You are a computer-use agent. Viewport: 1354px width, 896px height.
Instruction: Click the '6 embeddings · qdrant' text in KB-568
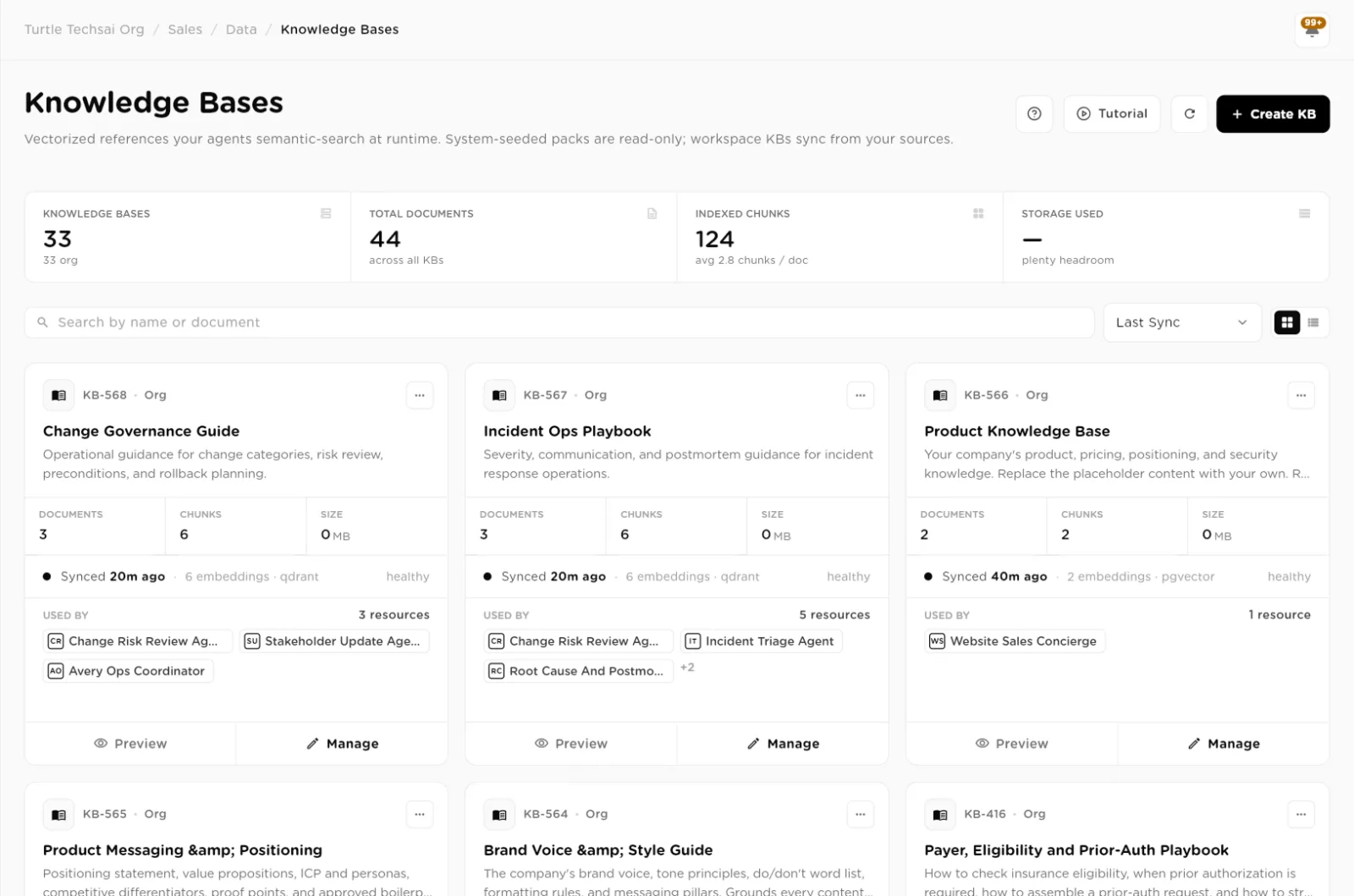(252, 576)
